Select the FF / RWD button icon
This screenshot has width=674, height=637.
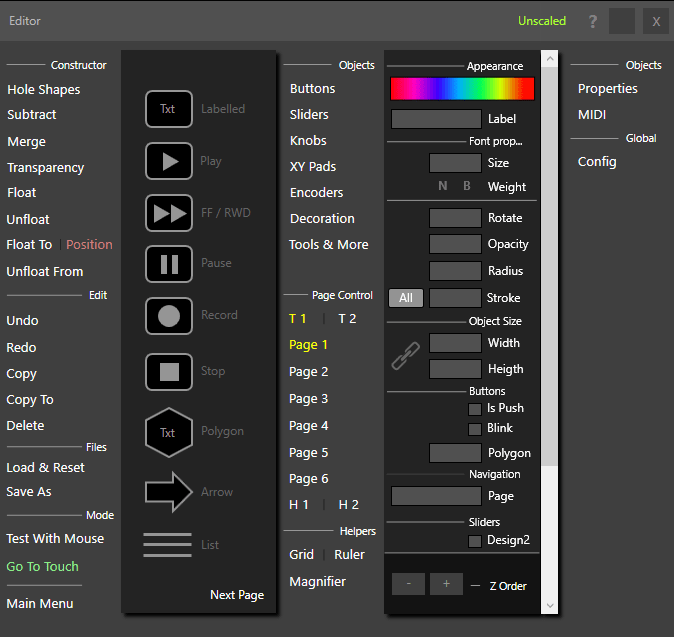coord(169,213)
